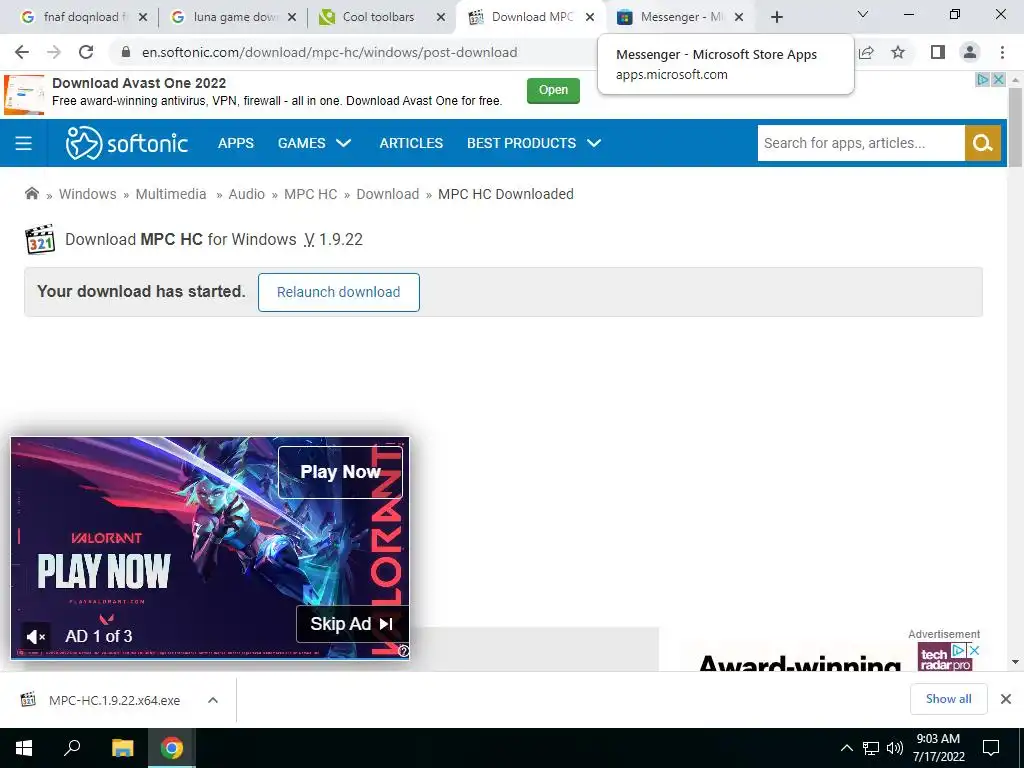This screenshot has width=1024, height=768.
Task: Go to the home breadcrumb icon
Action: click(31, 193)
